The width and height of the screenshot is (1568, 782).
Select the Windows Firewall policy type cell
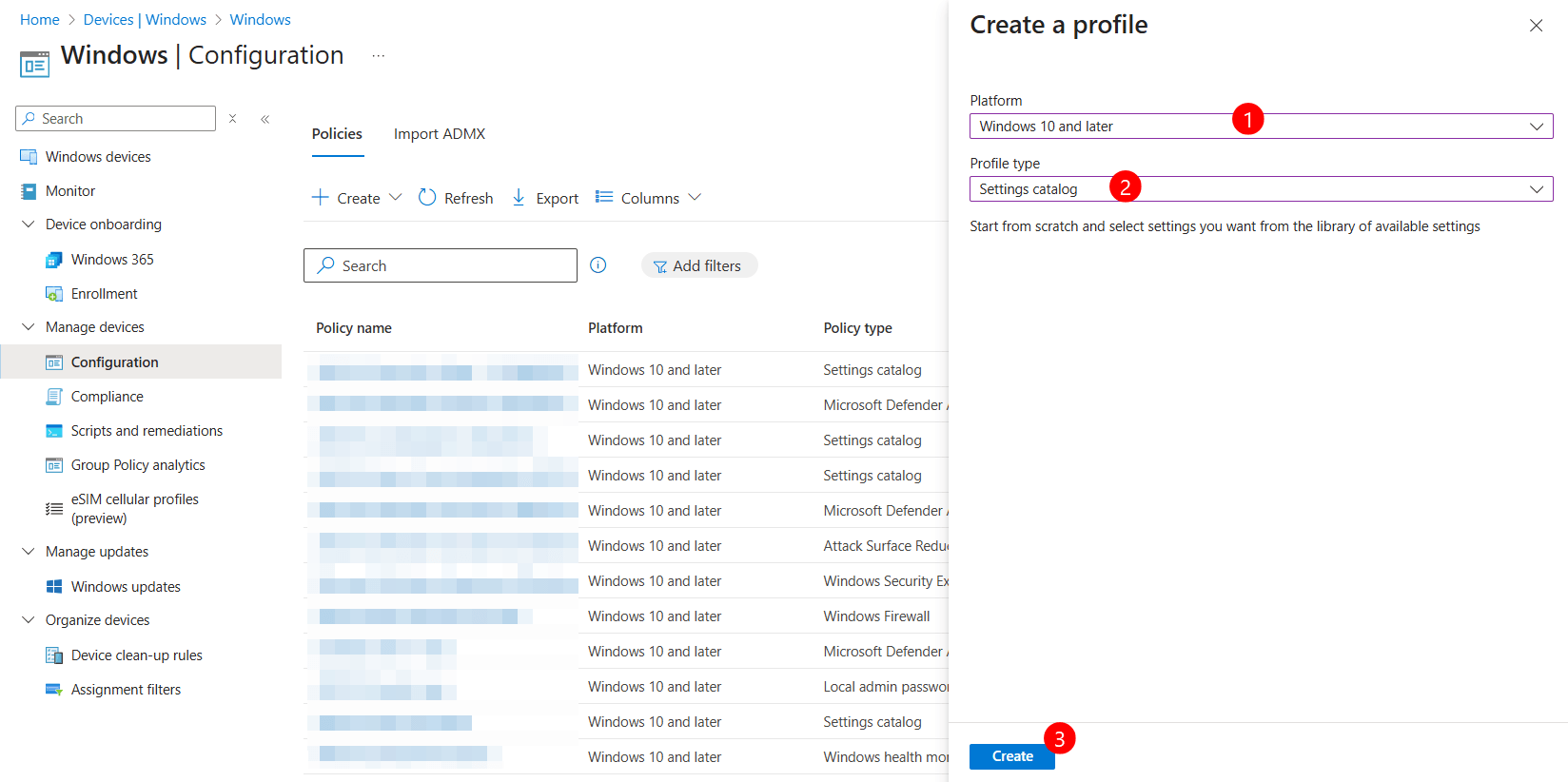[877, 616]
